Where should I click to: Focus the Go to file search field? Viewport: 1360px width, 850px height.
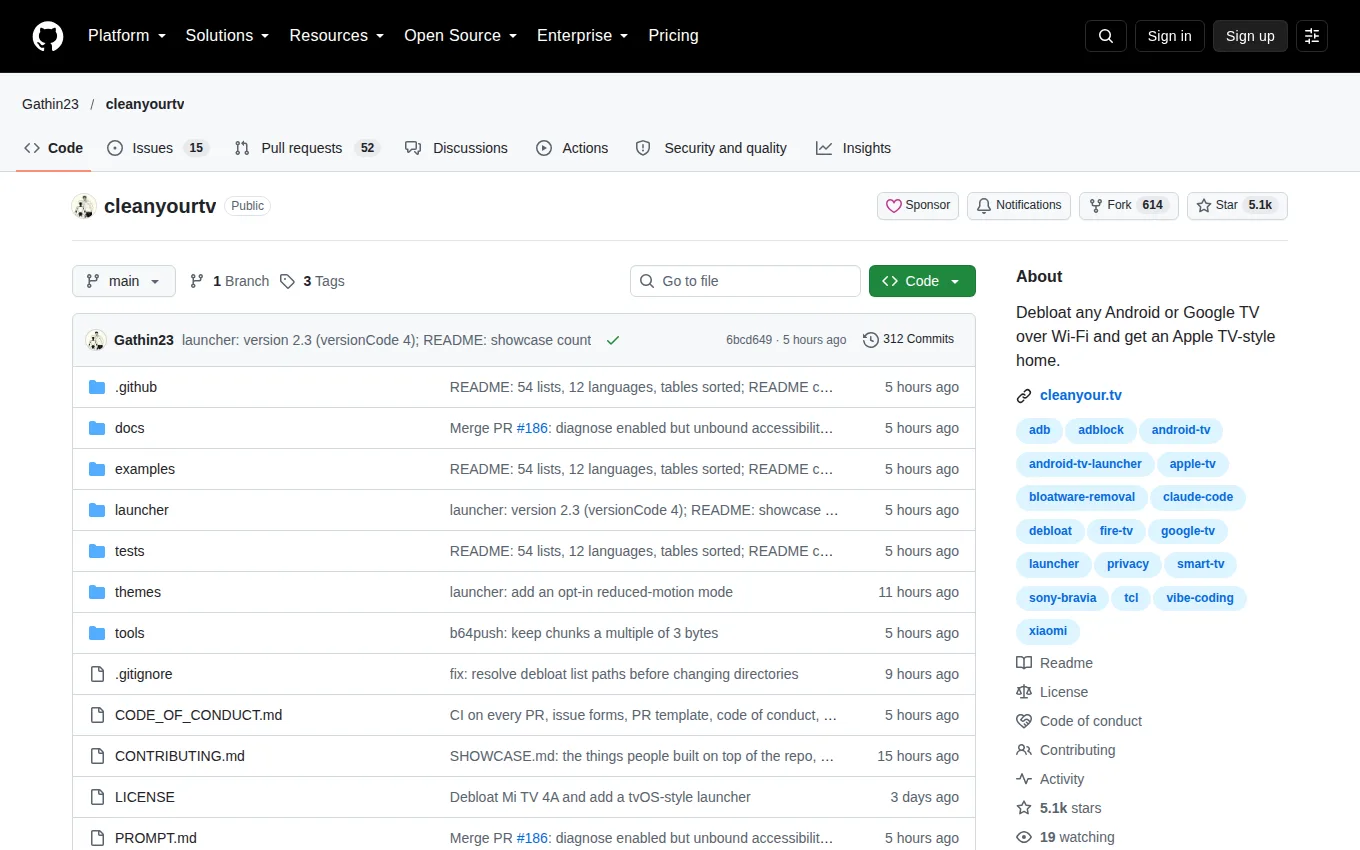point(745,281)
